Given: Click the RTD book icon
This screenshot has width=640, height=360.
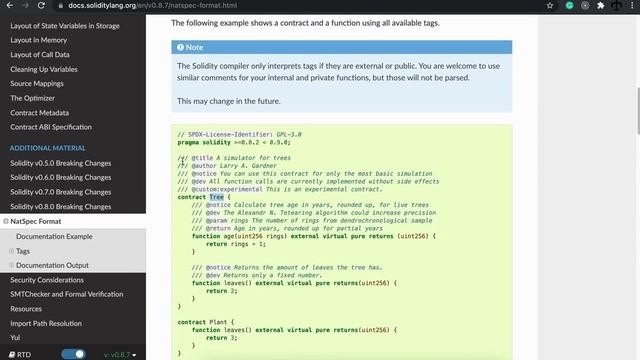Looking at the screenshot, I should 12,354.
